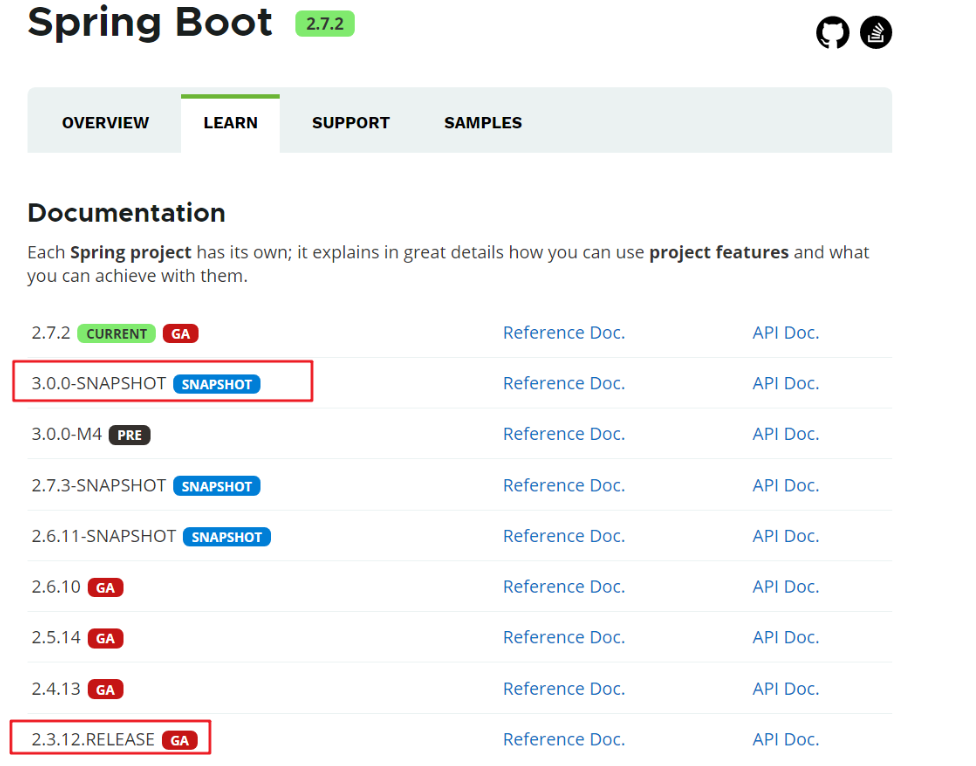This screenshot has height=766, width=976.
Task: Click the GA badge for 2.3.12.RELEASE
Action: (x=179, y=740)
